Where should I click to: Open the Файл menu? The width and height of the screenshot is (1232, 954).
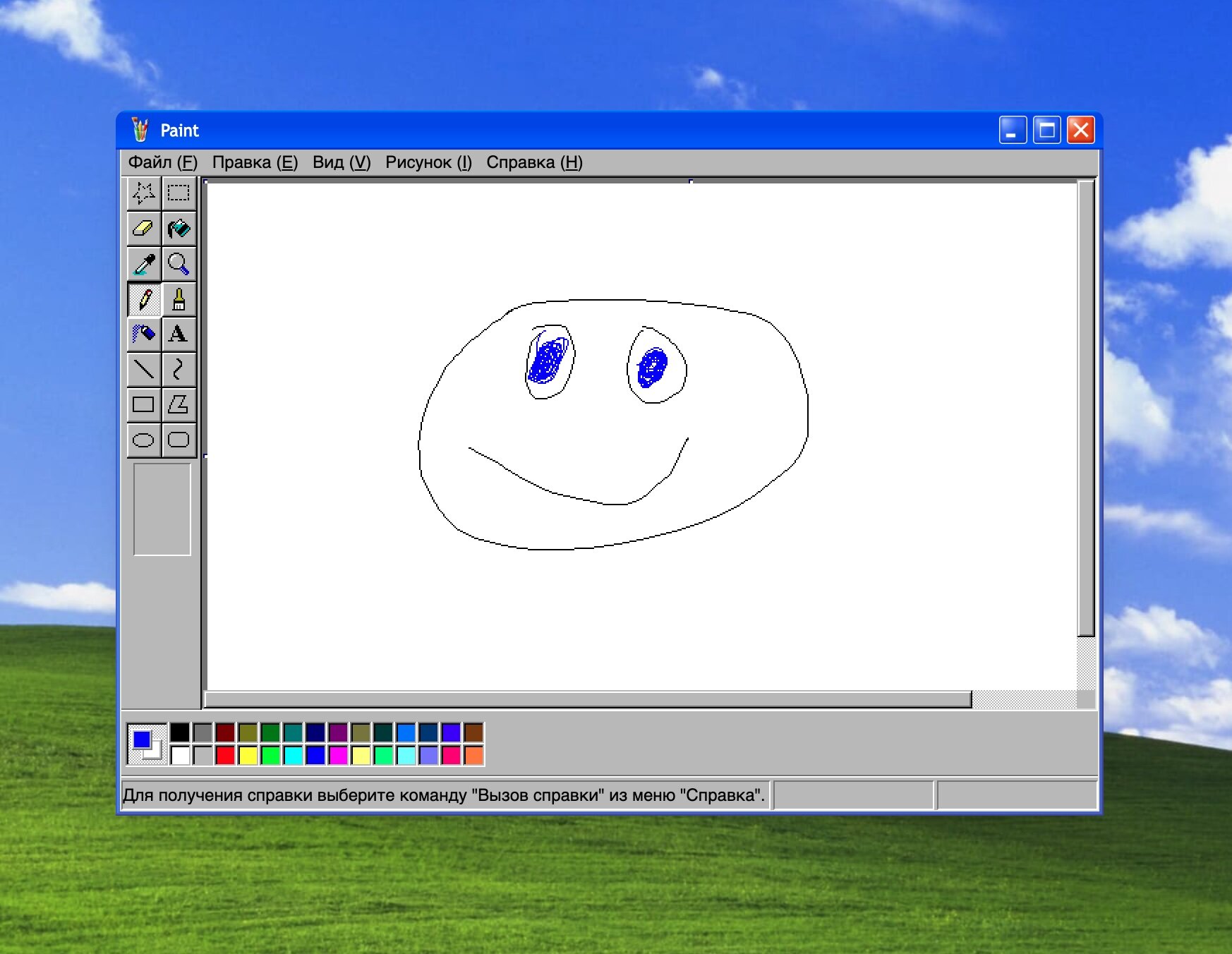(162, 162)
